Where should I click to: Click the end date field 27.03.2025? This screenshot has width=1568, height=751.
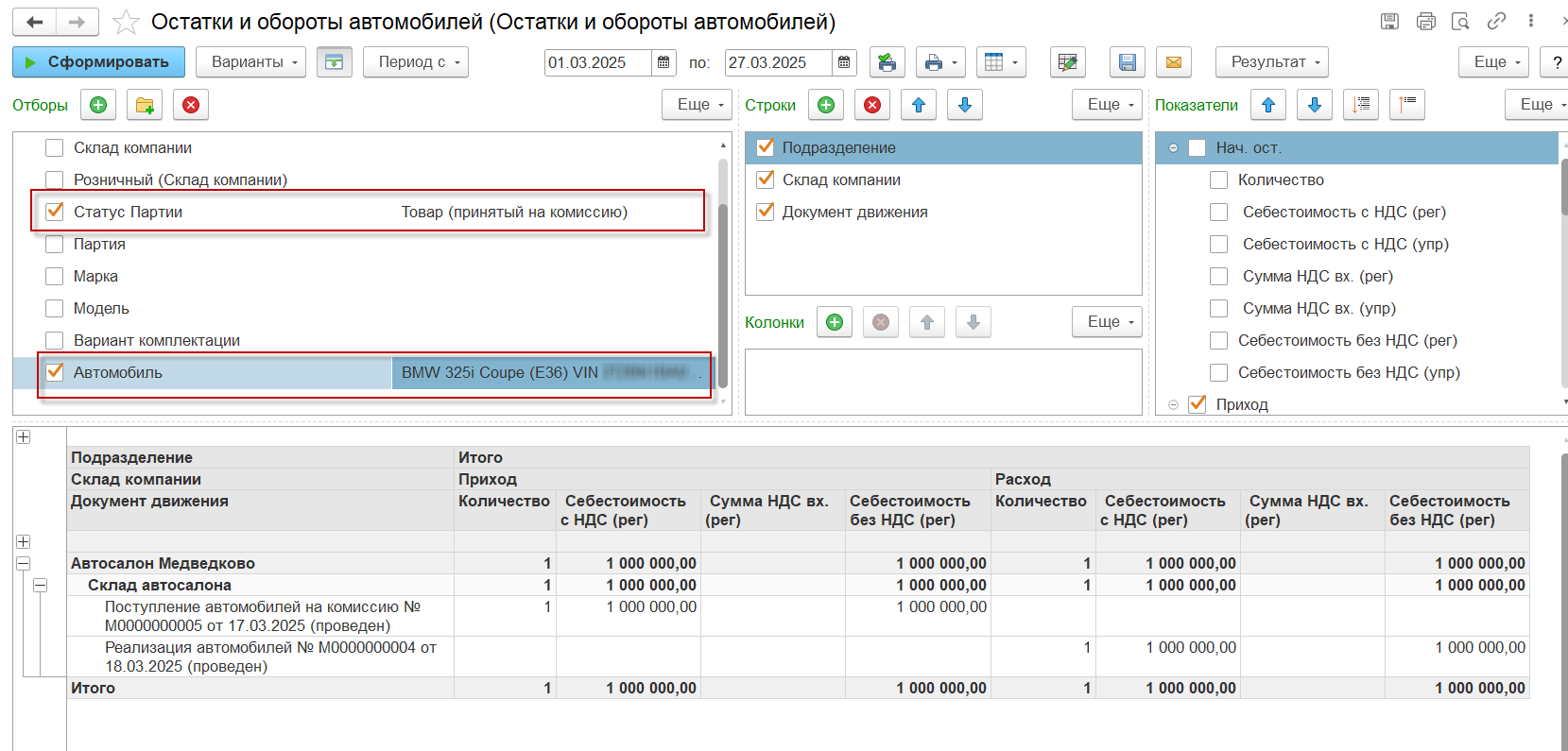click(x=778, y=62)
